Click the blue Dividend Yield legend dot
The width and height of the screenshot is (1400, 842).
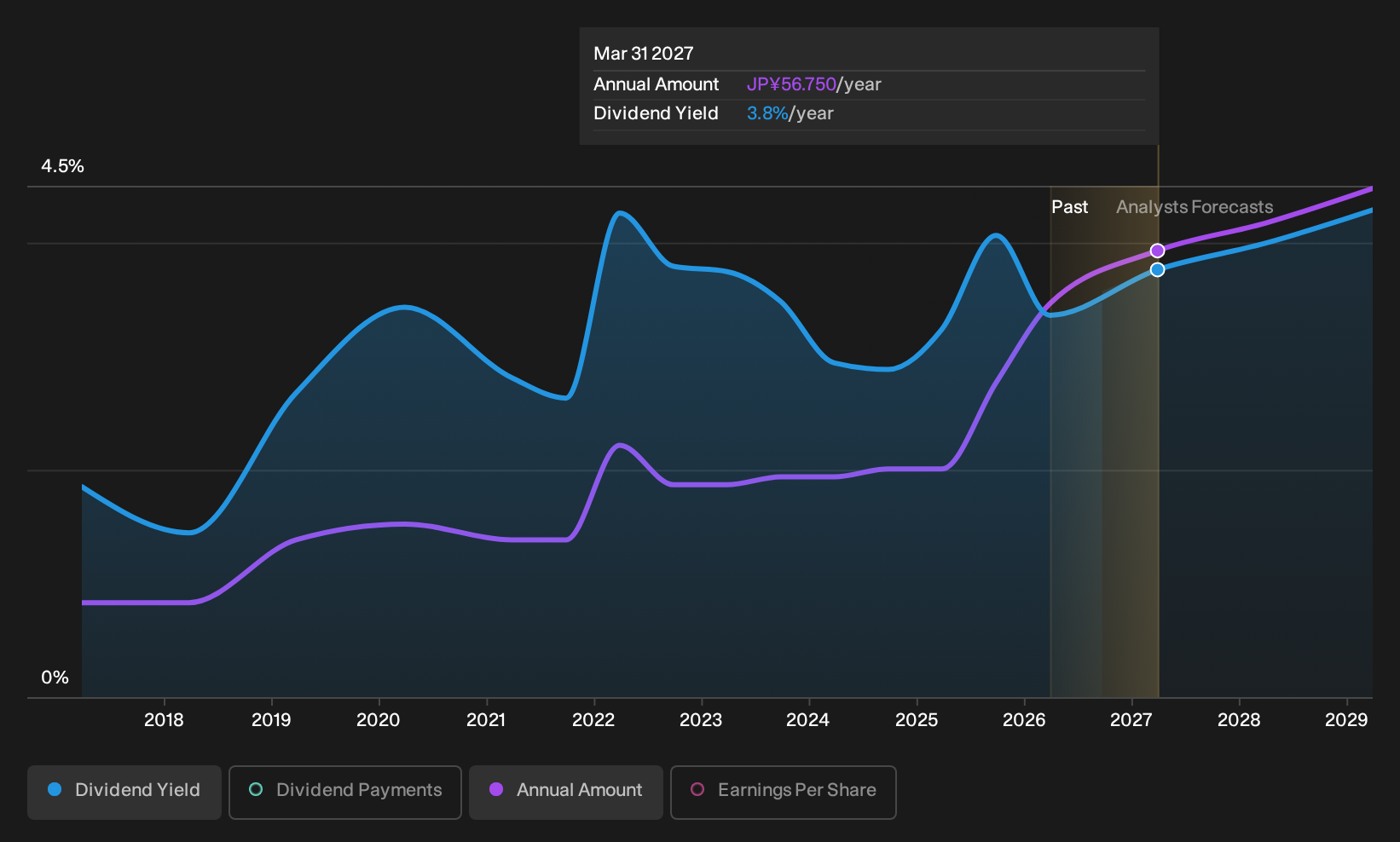pyautogui.click(x=55, y=789)
